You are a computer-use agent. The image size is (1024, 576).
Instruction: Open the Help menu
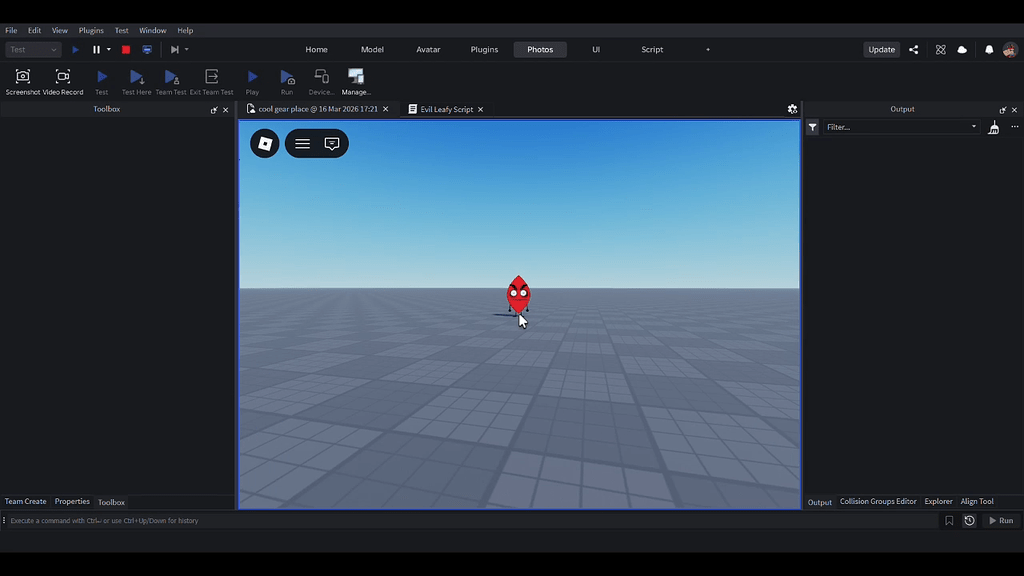[185, 31]
